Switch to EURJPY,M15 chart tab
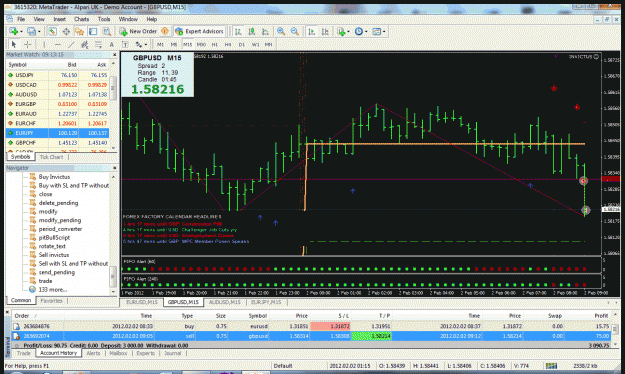 coord(266,302)
